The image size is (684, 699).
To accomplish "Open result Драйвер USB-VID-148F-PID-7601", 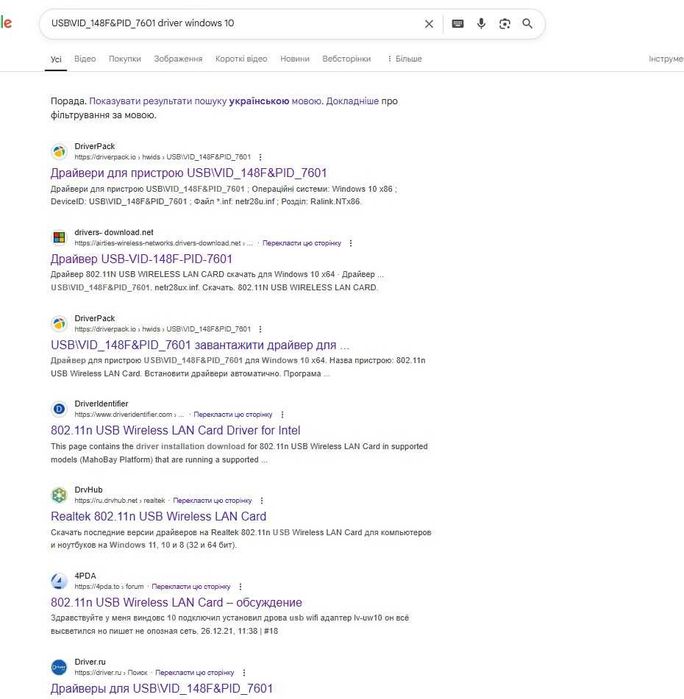I will point(141,259).
